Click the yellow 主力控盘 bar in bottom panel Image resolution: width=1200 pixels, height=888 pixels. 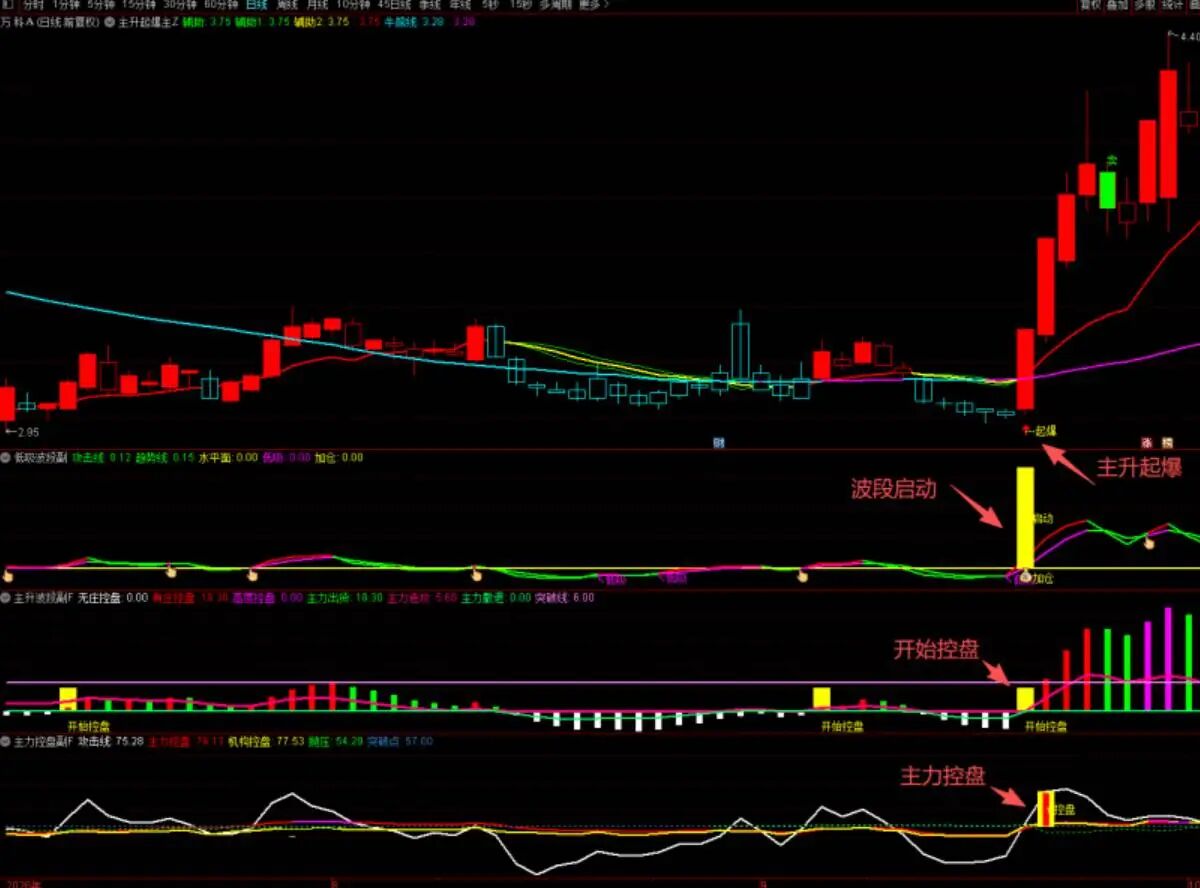click(x=1046, y=808)
